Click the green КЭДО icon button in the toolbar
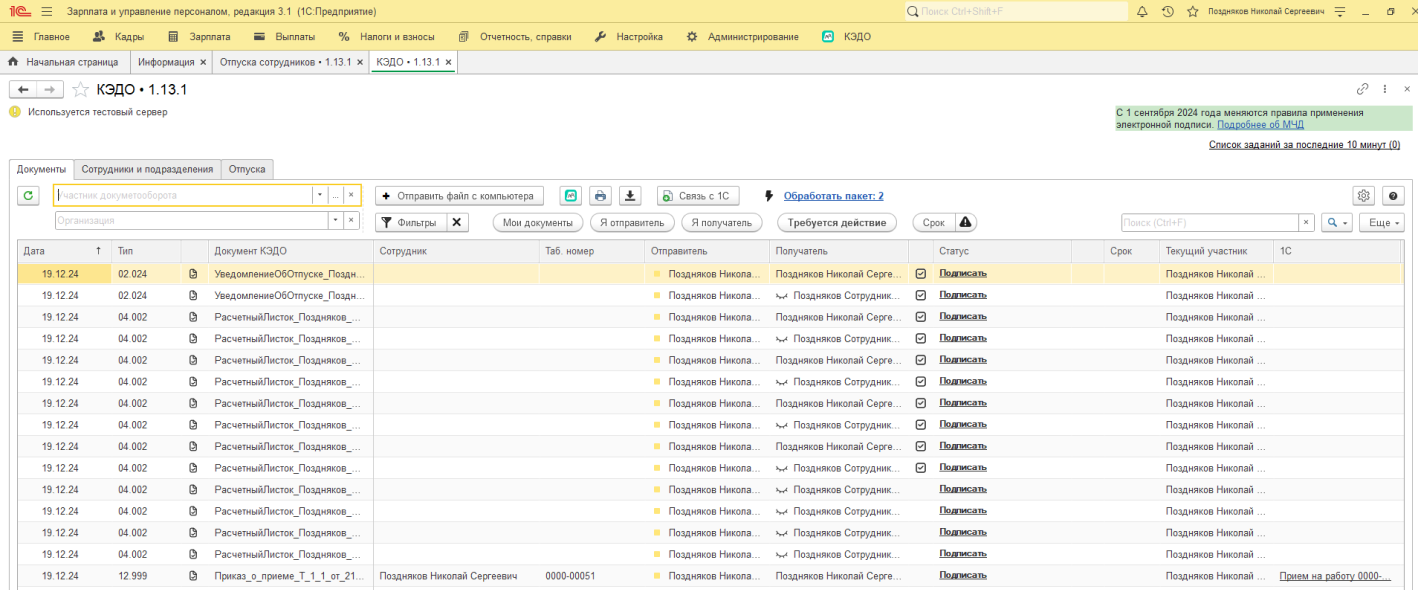The width and height of the screenshot is (1418, 590). tap(570, 196)
